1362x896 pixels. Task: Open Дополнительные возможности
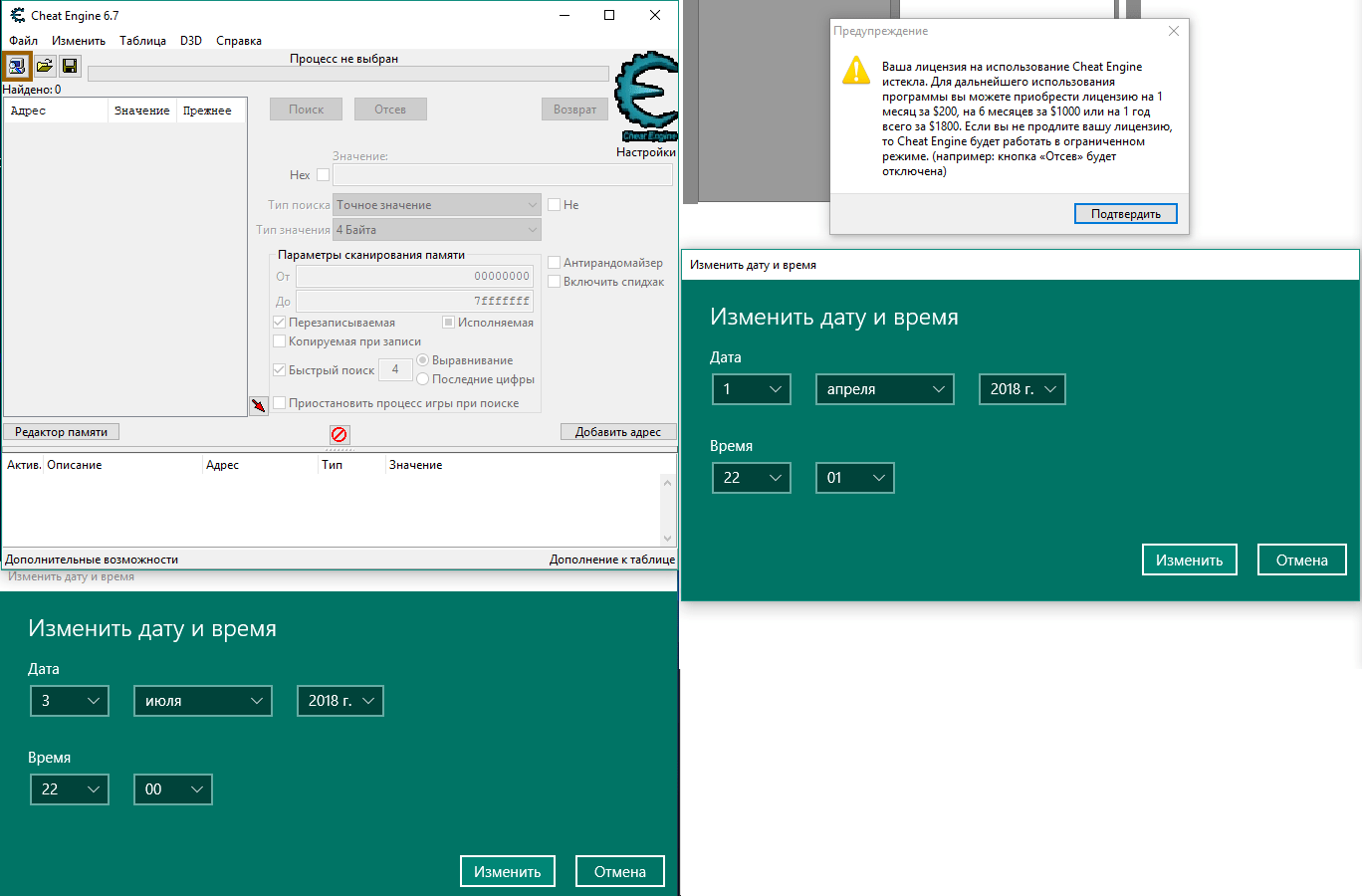pos(92,560)
